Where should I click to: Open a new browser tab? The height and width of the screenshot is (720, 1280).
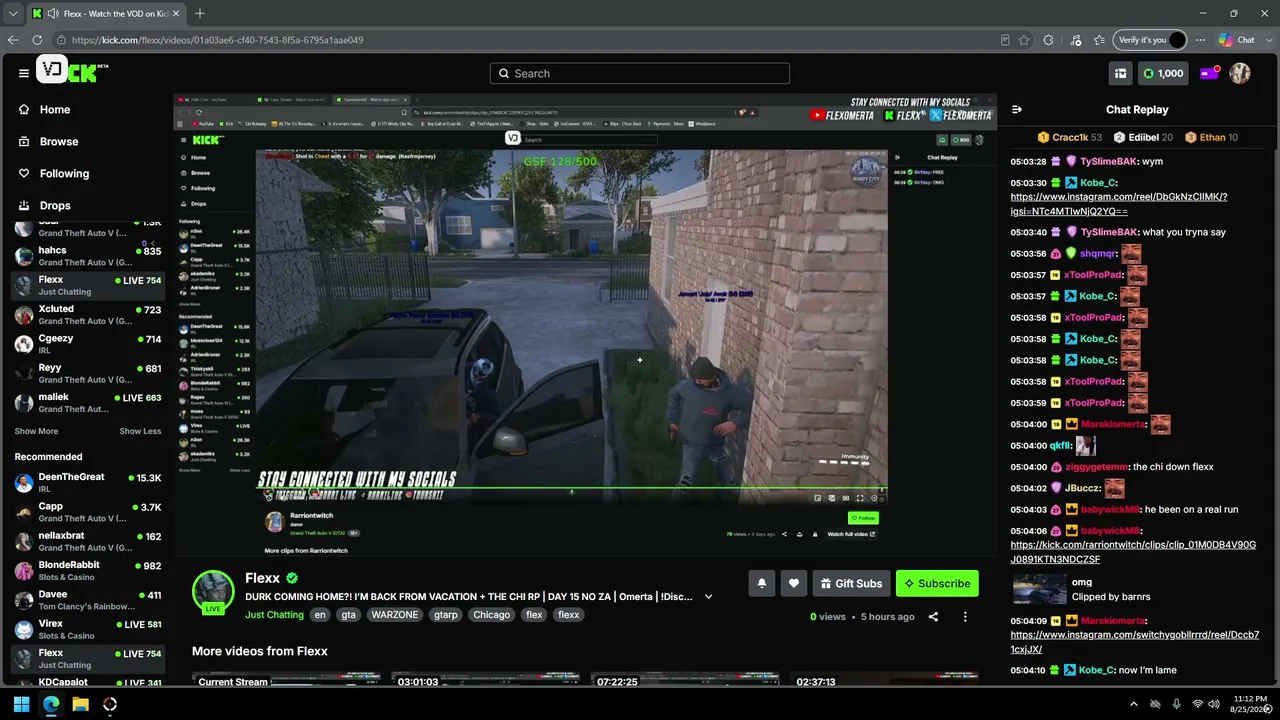[x=200, y=14]
